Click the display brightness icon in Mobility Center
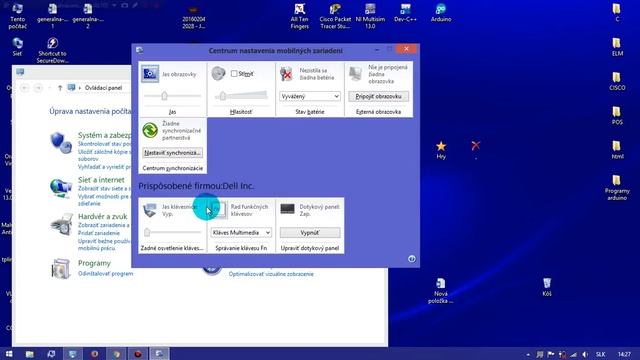 150,74
